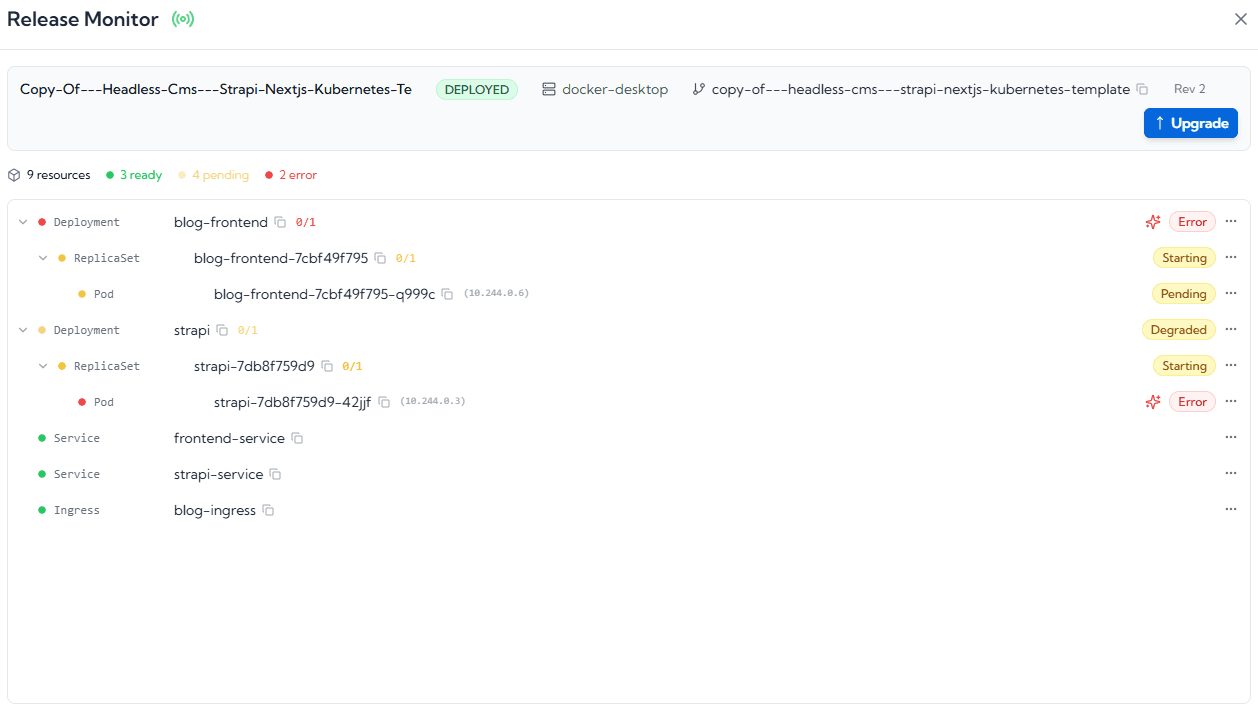1258x715 pixels.
Task: Copy the strapi pod name
Action: (x=384, y=402)
